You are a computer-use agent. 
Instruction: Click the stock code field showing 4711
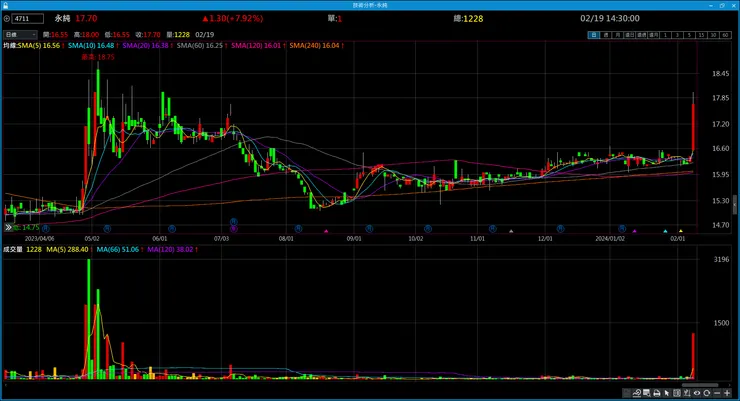pos(28,19)
